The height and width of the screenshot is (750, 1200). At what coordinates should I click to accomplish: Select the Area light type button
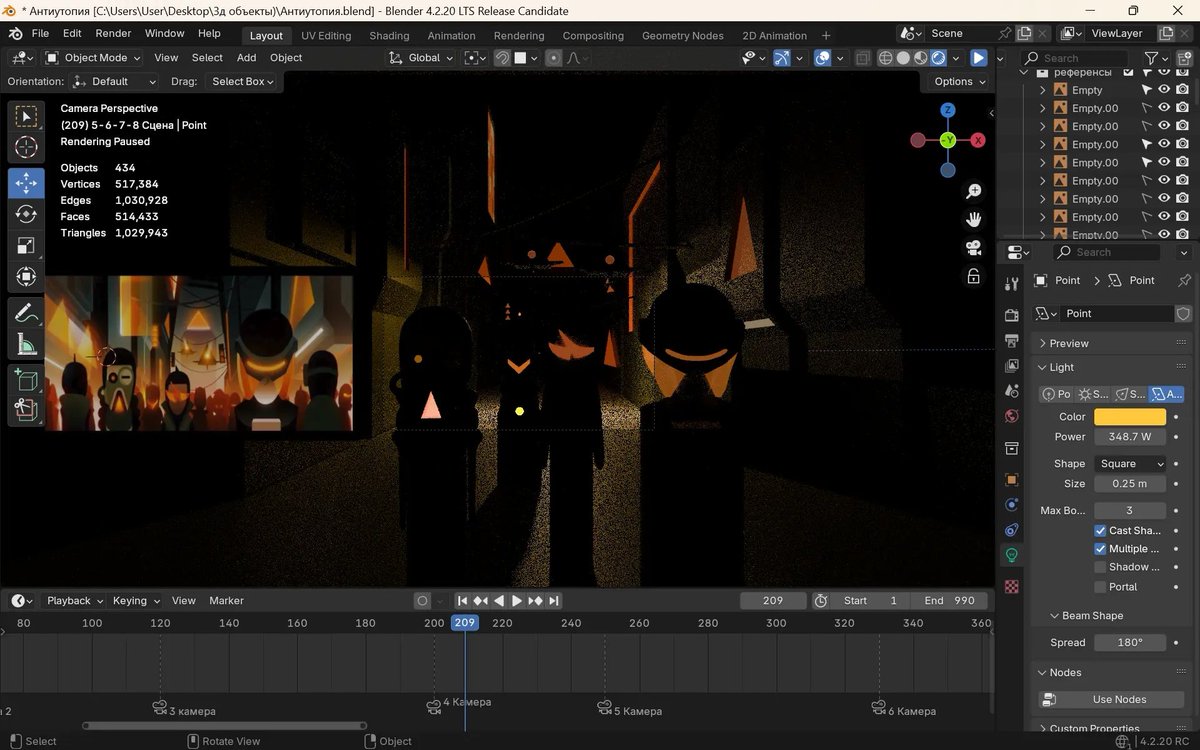point(1167,394)
